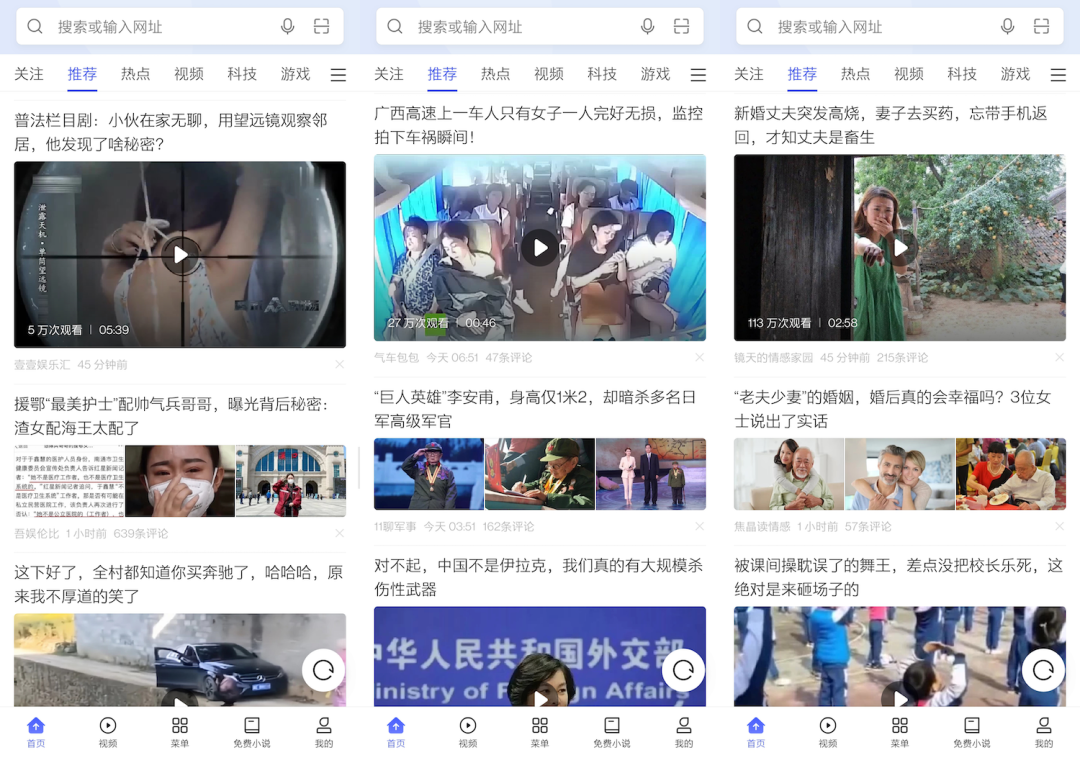
Task: Play the 广西高速 bus crash video
Action: click(x=540, y=248)
